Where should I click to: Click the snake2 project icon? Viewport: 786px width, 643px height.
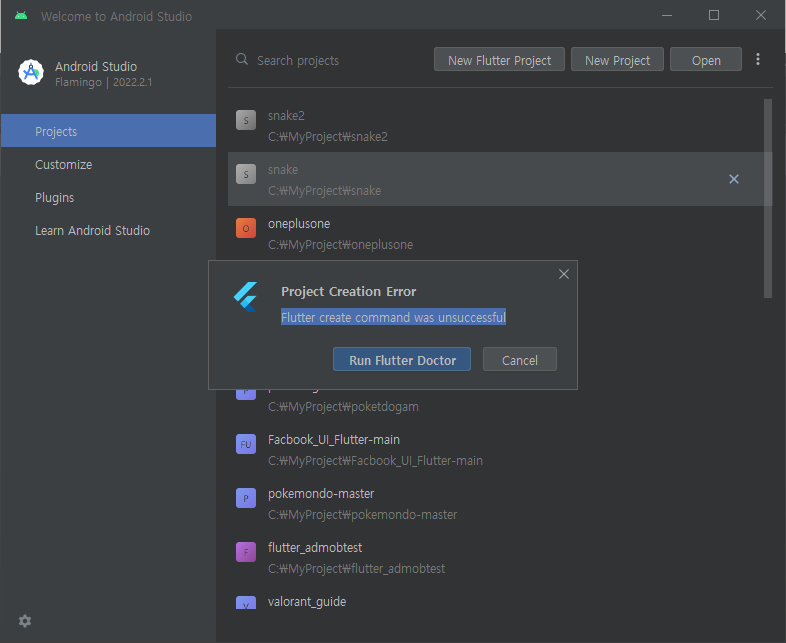point(246,120)
